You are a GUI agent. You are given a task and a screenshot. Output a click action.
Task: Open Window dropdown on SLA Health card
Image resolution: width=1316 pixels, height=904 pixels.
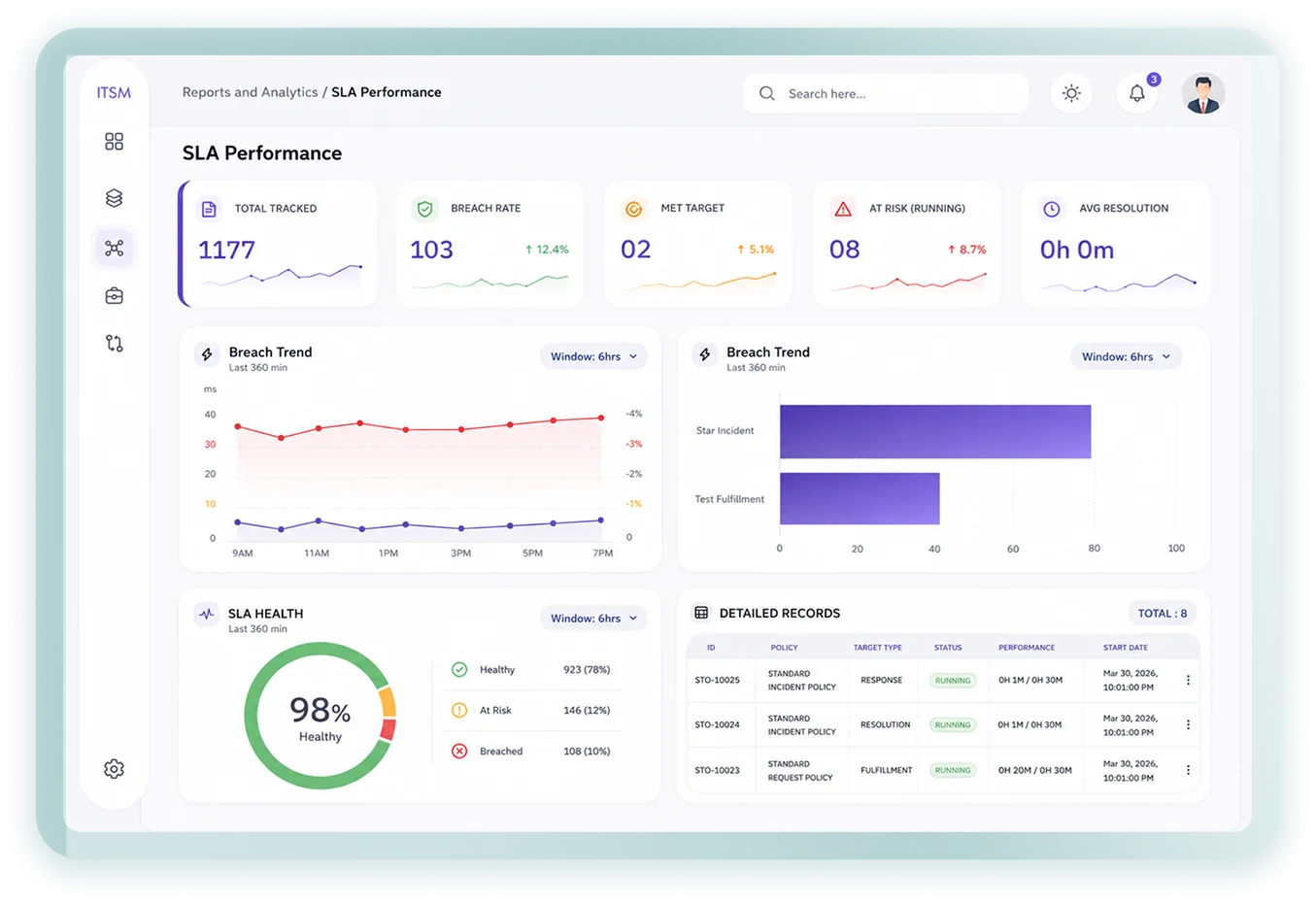pos(593,619)
